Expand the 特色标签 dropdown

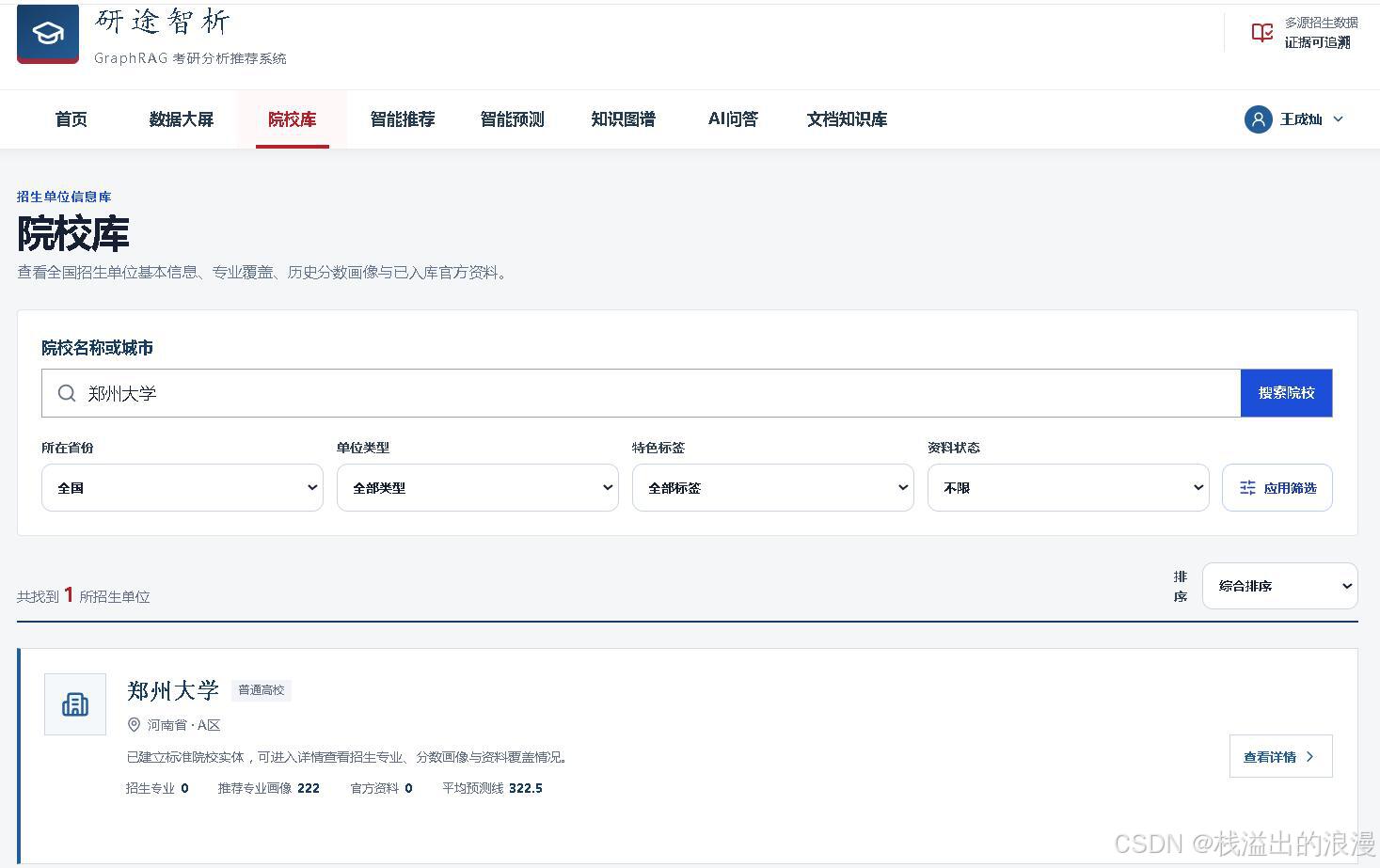(x=773, y=488)
